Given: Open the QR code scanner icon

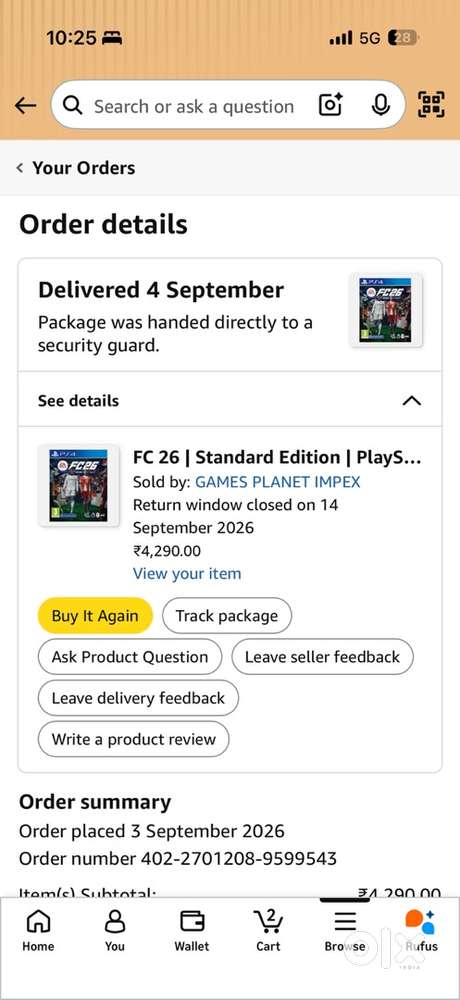Looking at the screenshot, I should 431,105.
